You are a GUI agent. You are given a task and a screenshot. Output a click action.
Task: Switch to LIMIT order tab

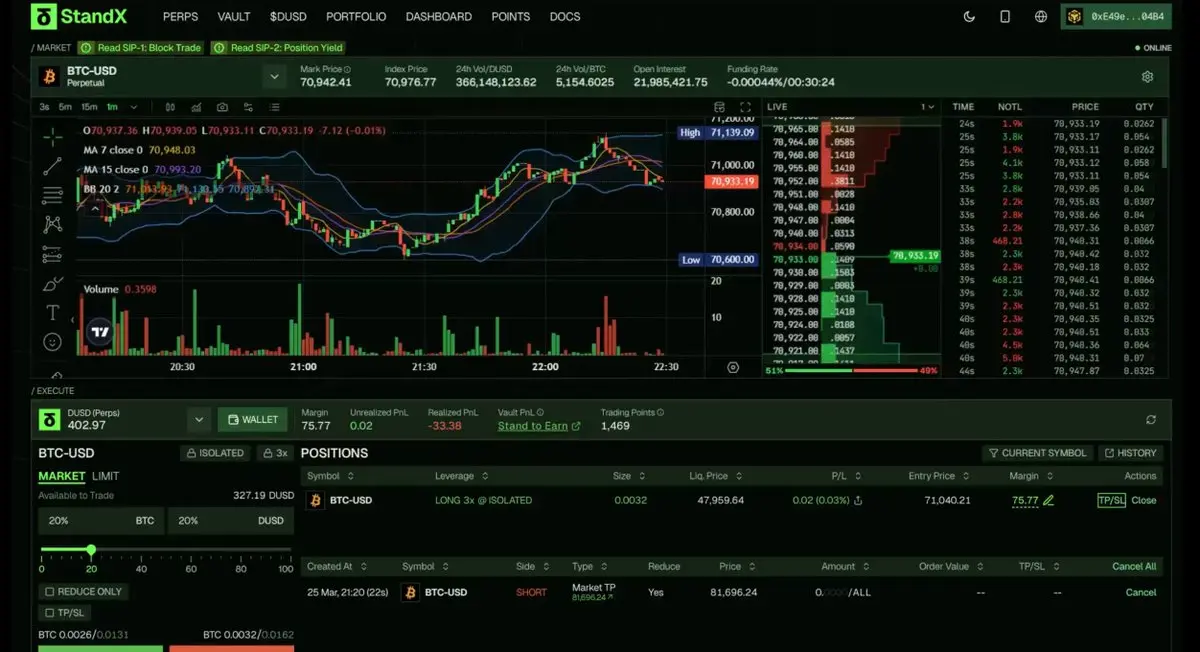106,476
